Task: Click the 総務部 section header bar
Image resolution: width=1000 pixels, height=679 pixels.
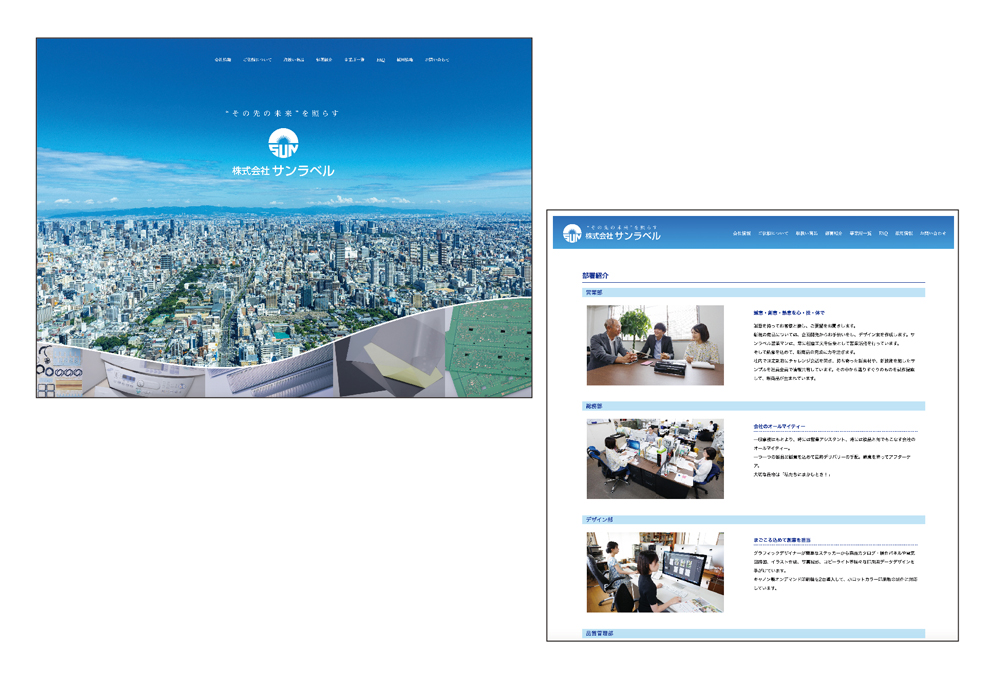Action: tap(753, 406)
